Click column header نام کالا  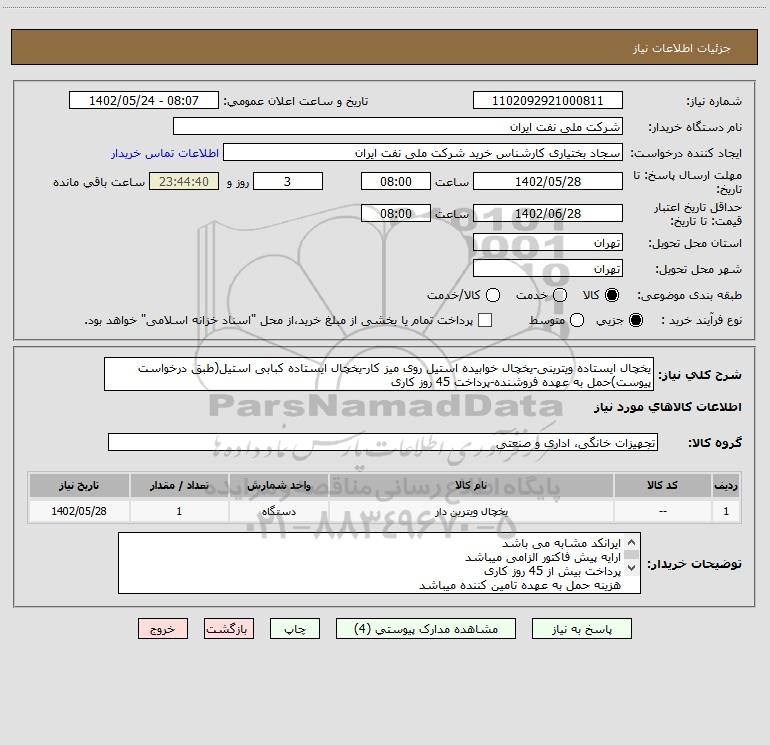(471, 486)
